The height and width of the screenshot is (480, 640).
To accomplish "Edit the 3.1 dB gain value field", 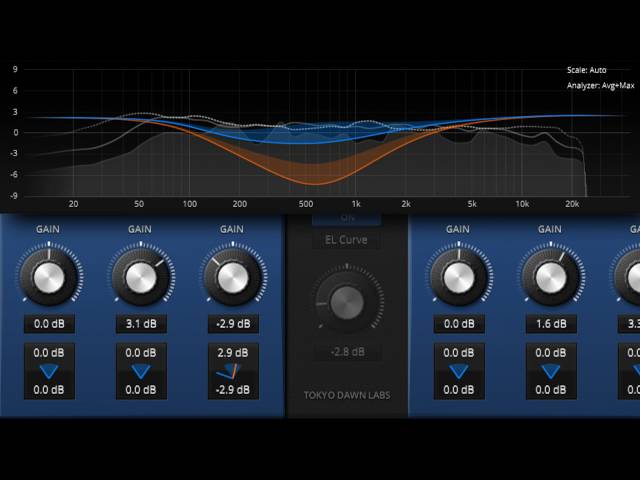I will pos(141,324).
